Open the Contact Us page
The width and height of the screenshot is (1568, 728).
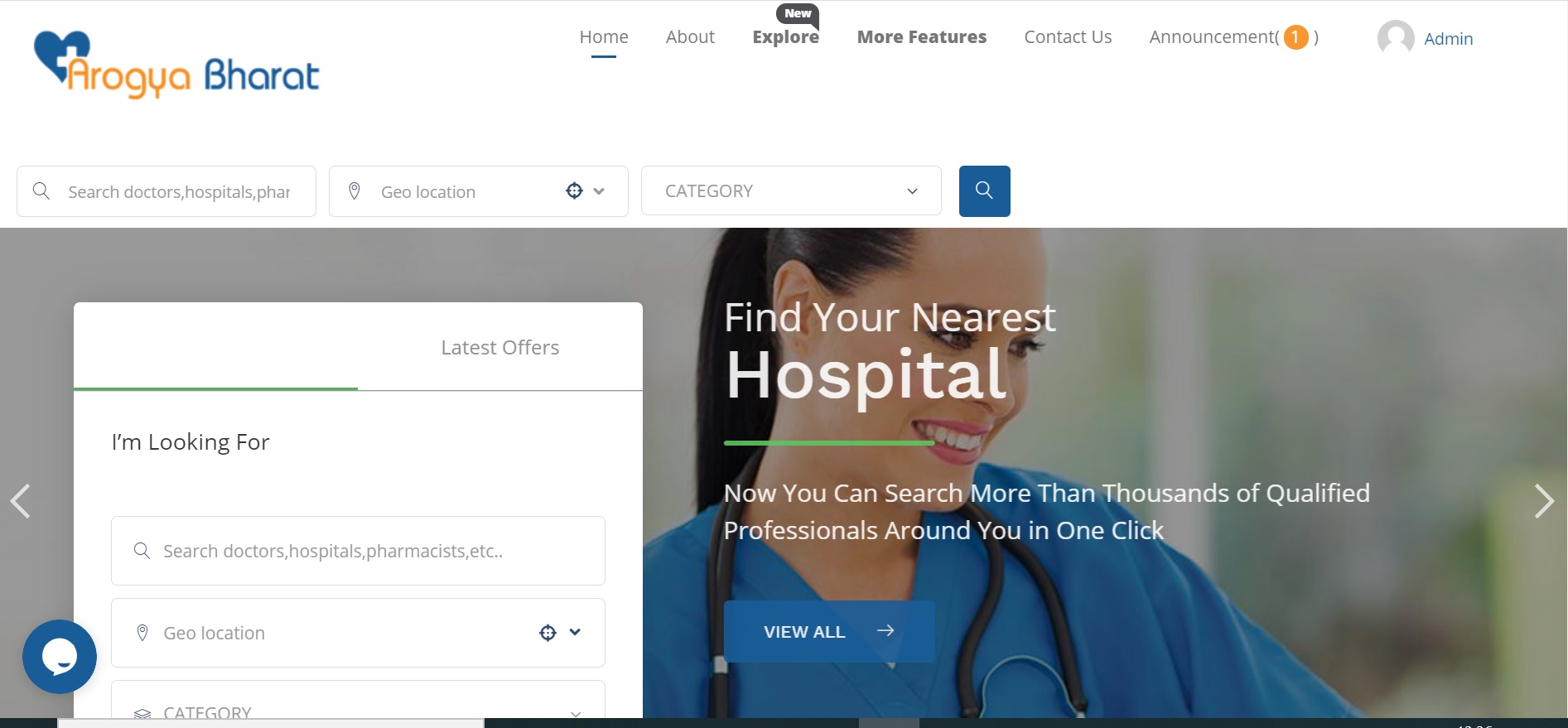click(1068, 37)
